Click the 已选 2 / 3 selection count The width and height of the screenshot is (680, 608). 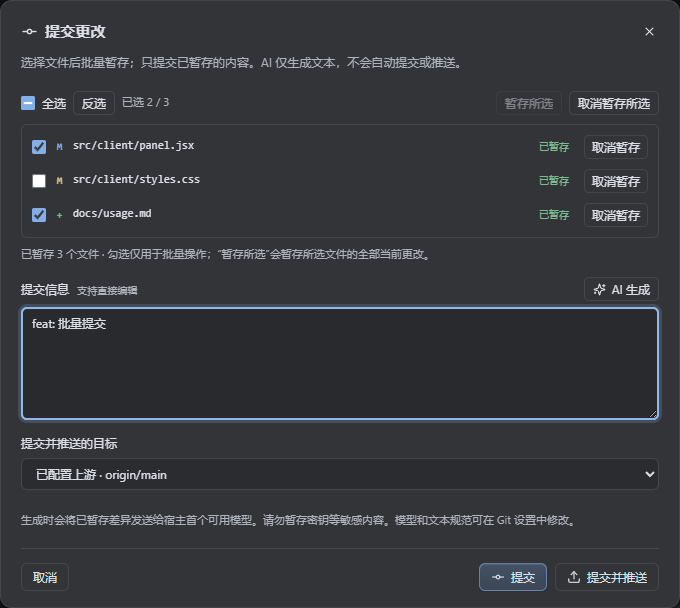[x=145, y=102]
